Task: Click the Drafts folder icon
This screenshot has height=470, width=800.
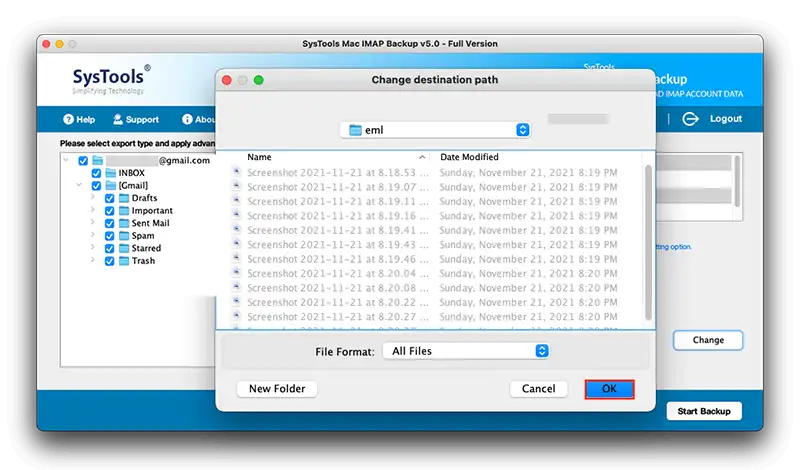Action: tap(124, 198)
